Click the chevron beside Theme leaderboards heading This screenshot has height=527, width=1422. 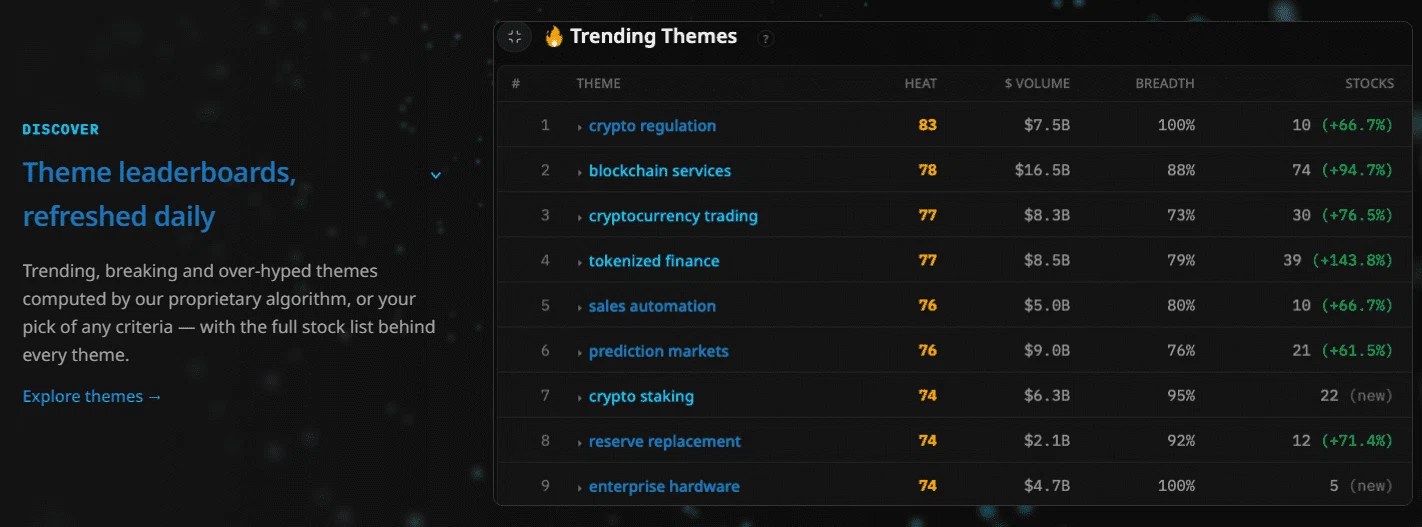coord(436,175)
